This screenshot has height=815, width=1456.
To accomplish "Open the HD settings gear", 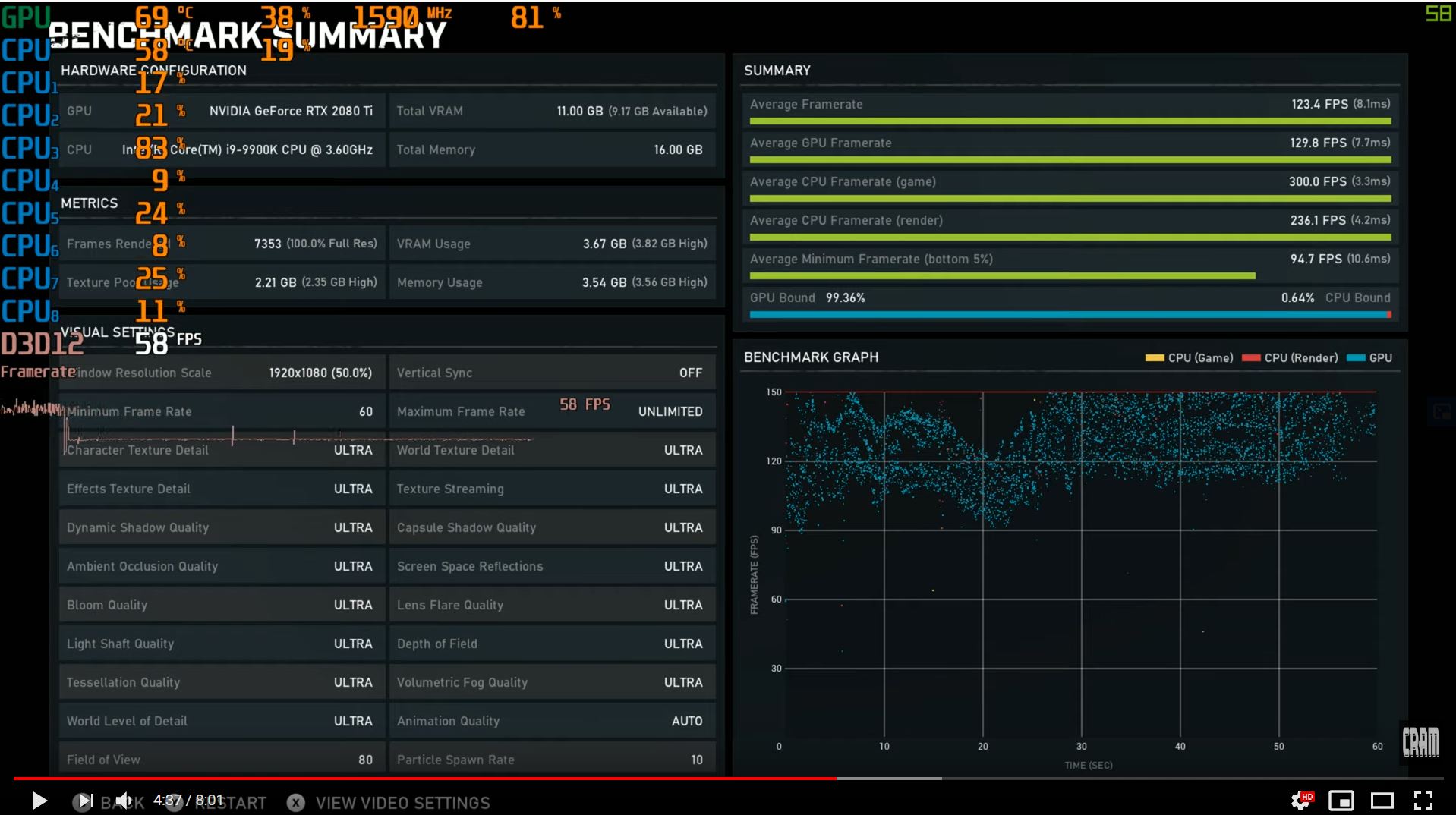I will pyautogui.click(x=1300, y=801).
